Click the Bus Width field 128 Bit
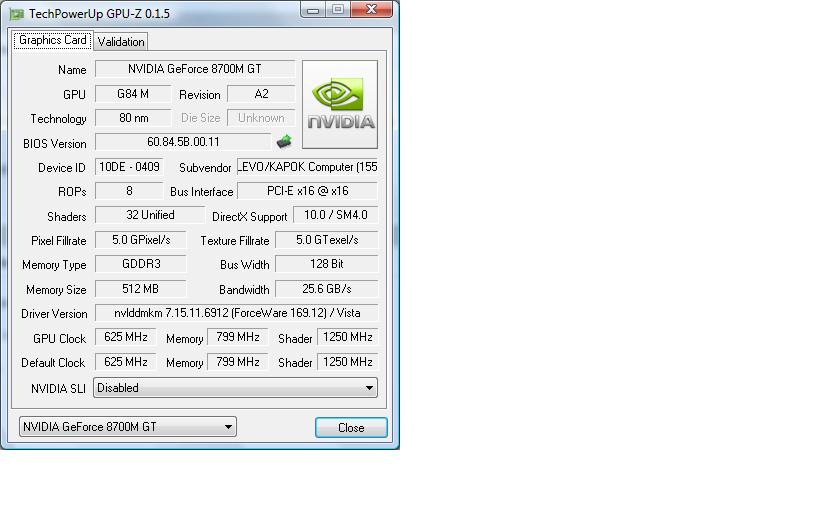This screenshot has height=525, width=840. [327, 264]
